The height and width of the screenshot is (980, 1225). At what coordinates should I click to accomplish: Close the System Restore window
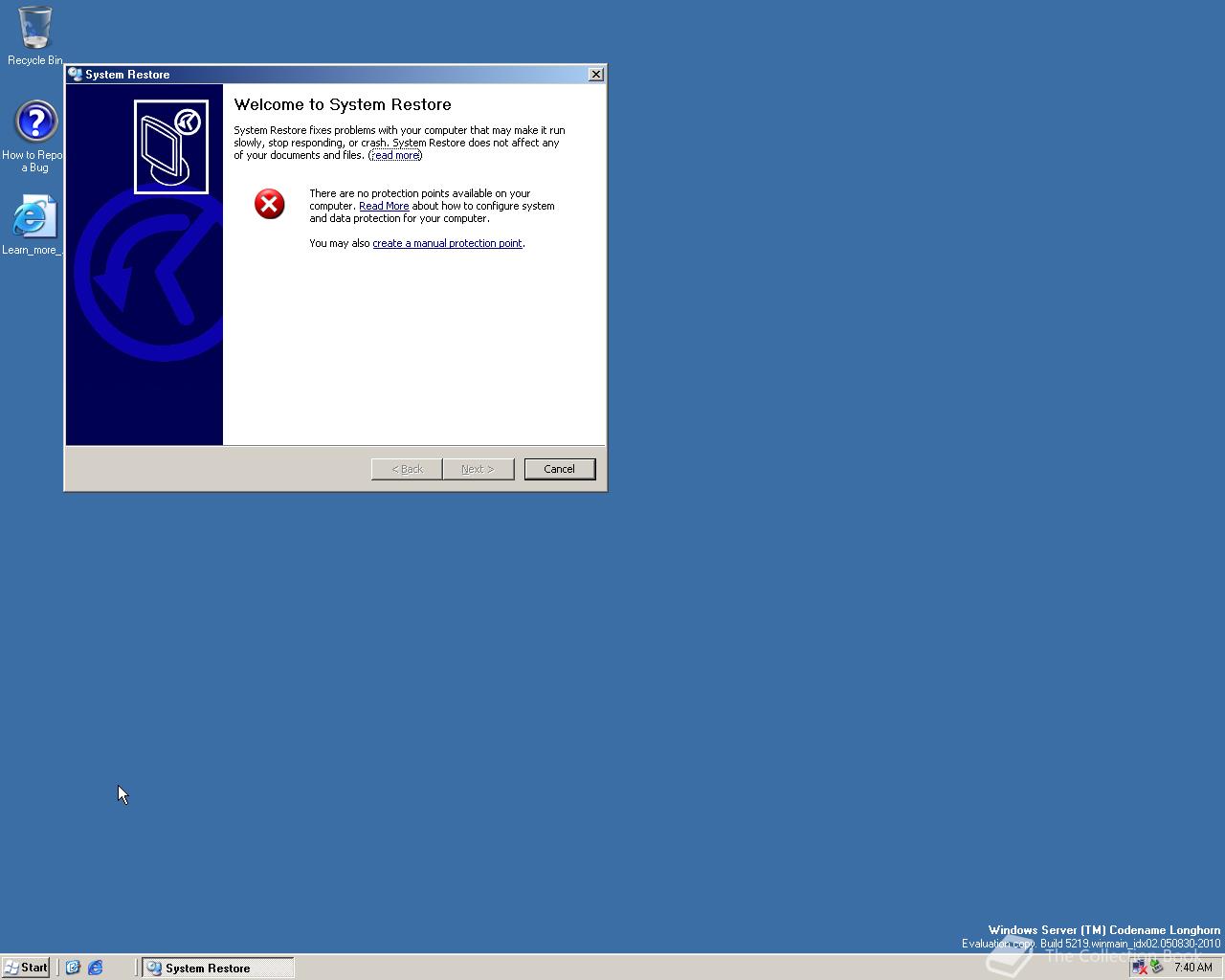595,74
